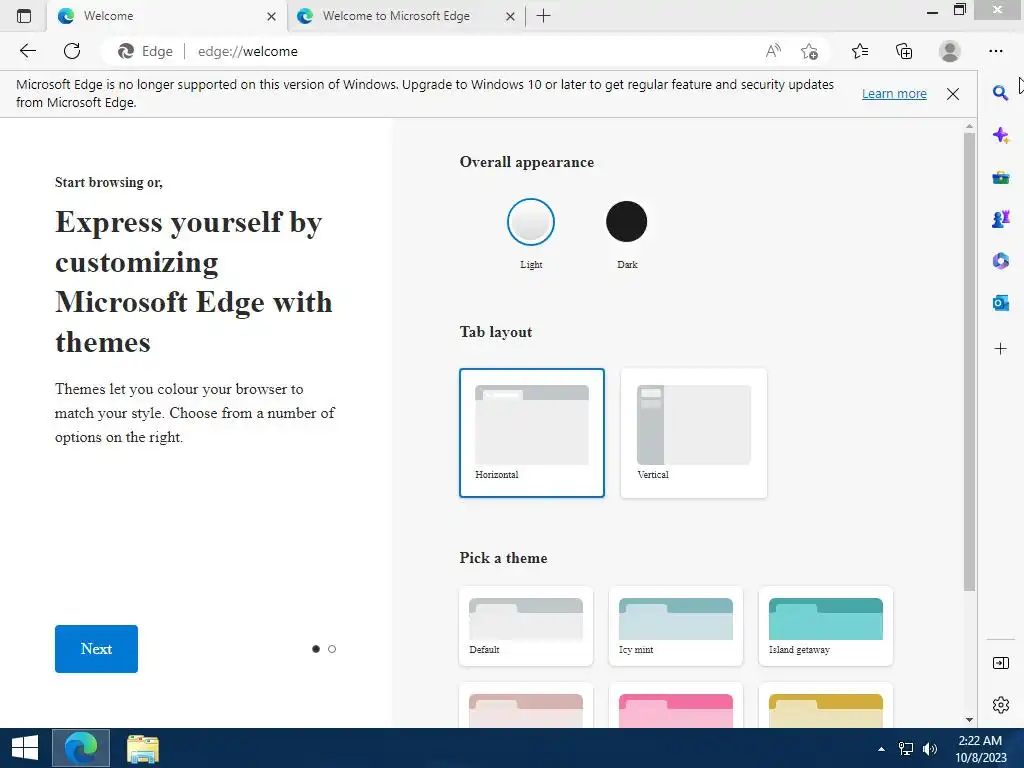Select the Dark appearance option

pos(626,222)
